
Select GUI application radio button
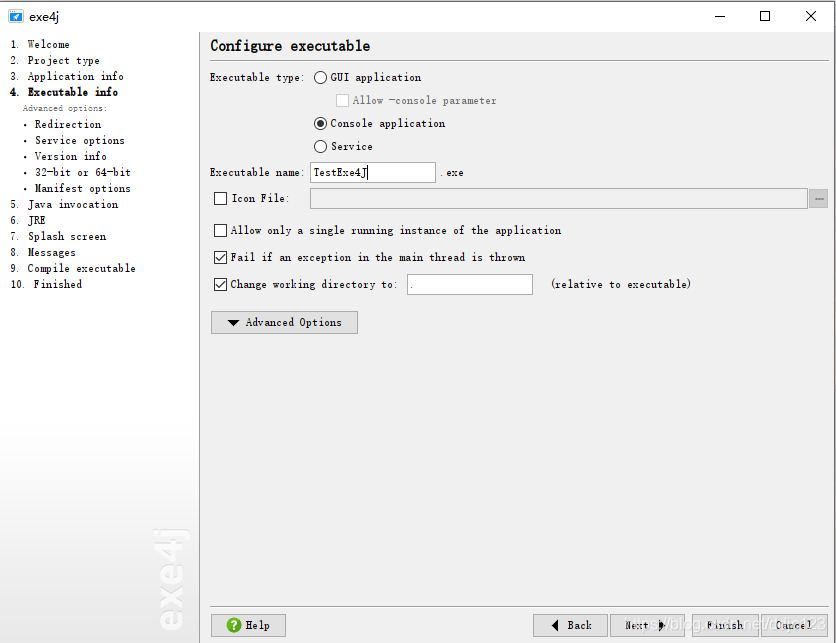point(320,78)
